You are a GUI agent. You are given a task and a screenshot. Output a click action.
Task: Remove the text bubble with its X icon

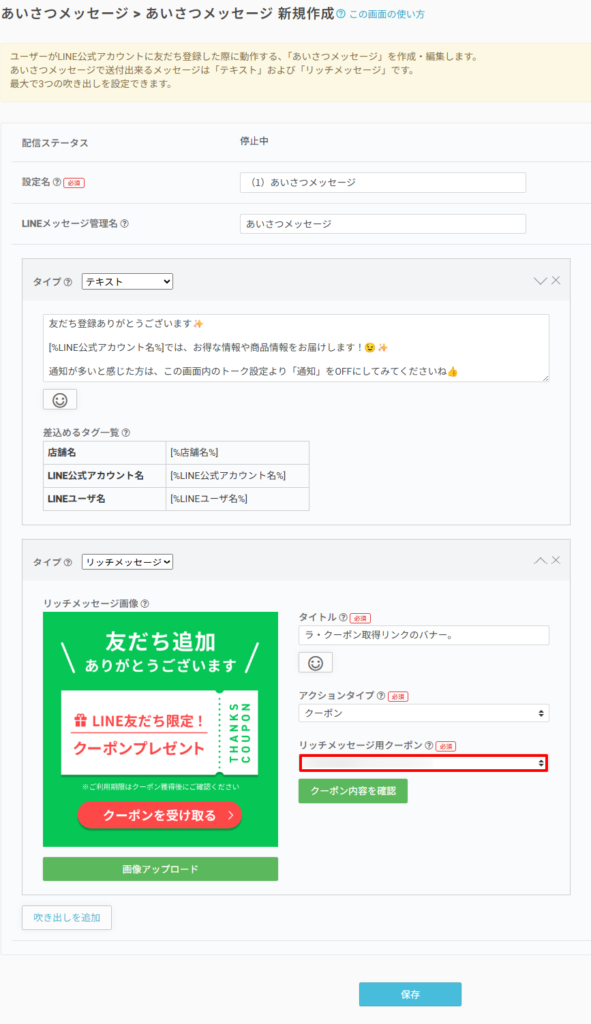(x=556, y=280)
